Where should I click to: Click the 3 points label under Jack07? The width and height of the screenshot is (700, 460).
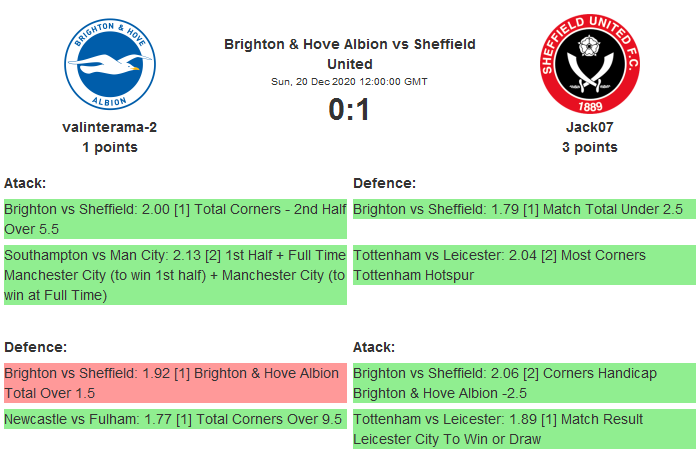coord(589,147)
